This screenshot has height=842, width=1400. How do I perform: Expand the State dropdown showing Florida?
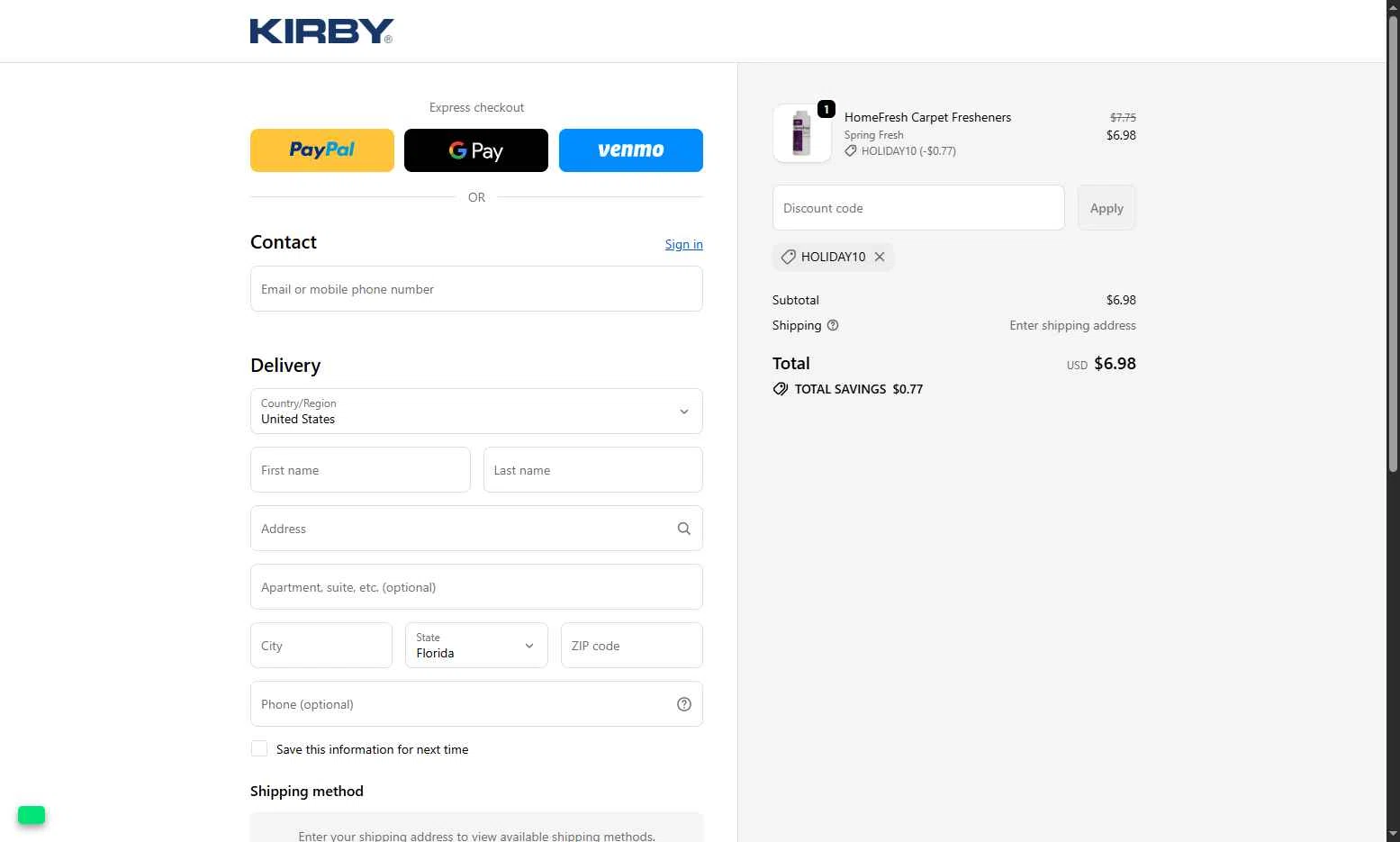pos(476,646)
